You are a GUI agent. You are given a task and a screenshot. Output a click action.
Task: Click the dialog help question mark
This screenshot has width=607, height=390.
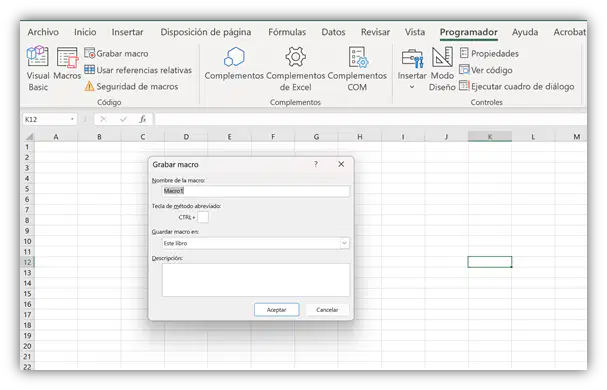(316, 164)
